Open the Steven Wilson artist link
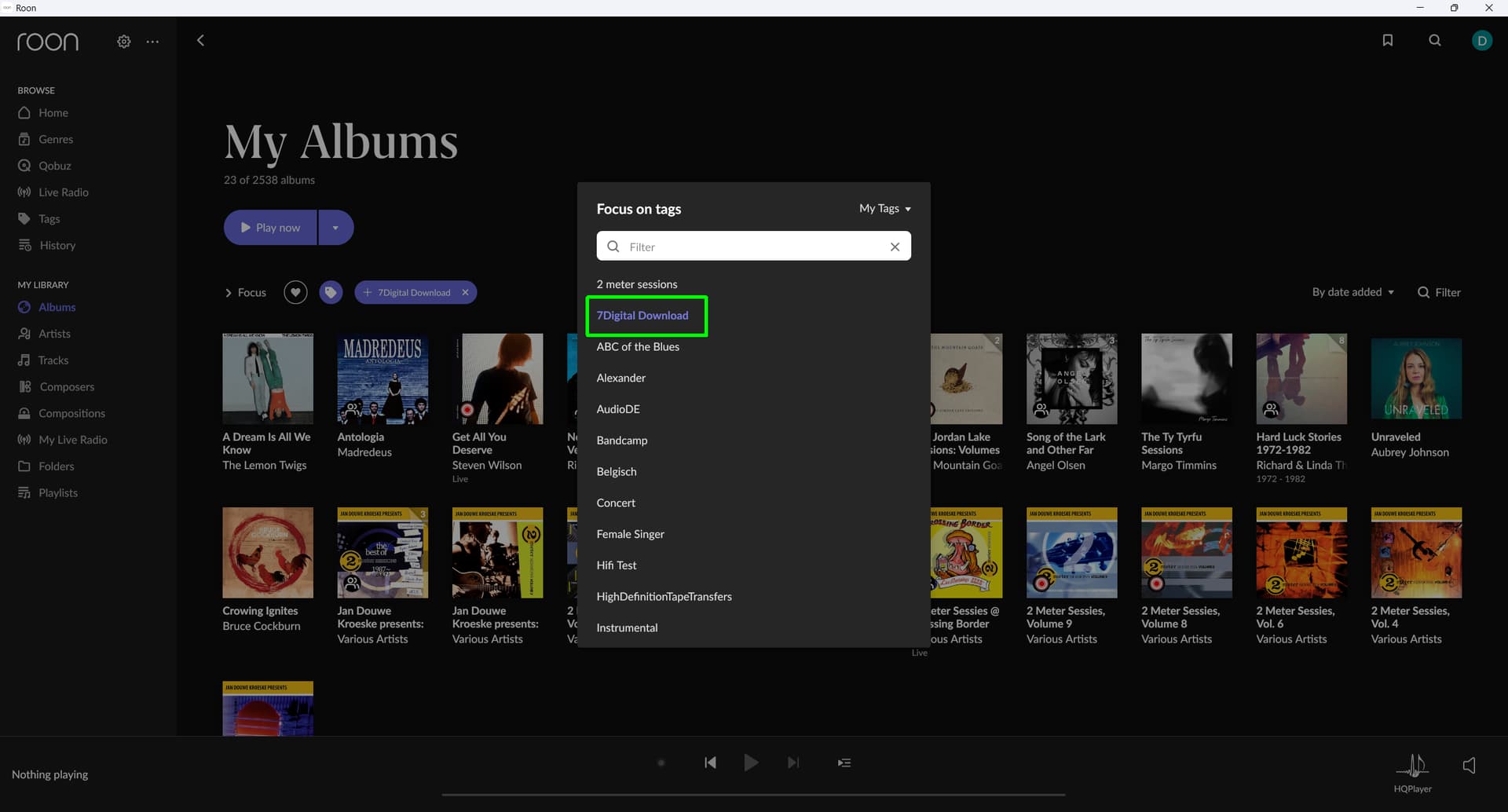This screenshot has width=1508, height=812. (x=487, y=466)
